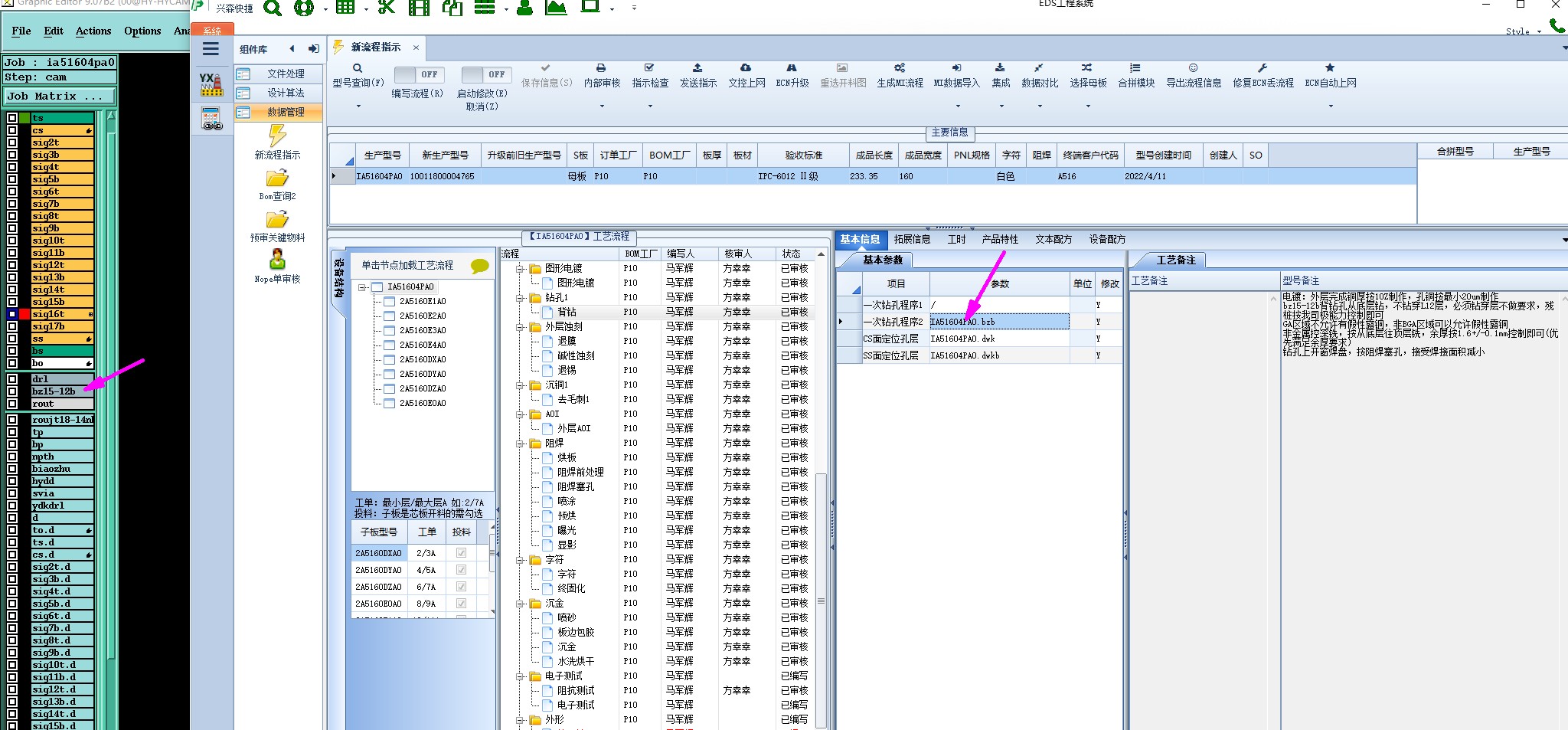Click the 型号查询(F) search icon

(358, 68)
